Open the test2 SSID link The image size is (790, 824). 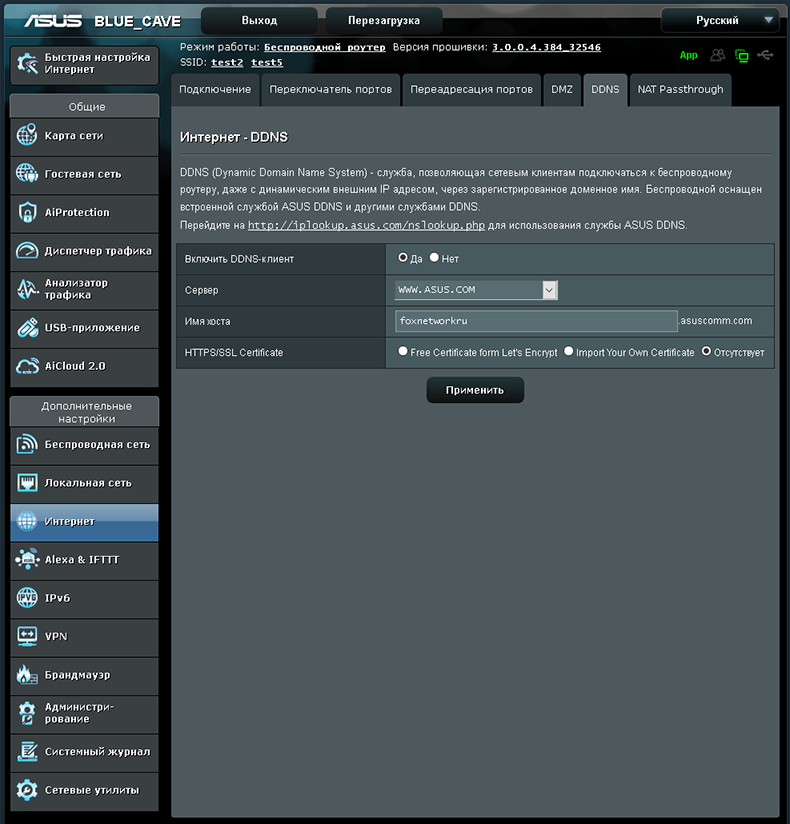coord(227,63)
